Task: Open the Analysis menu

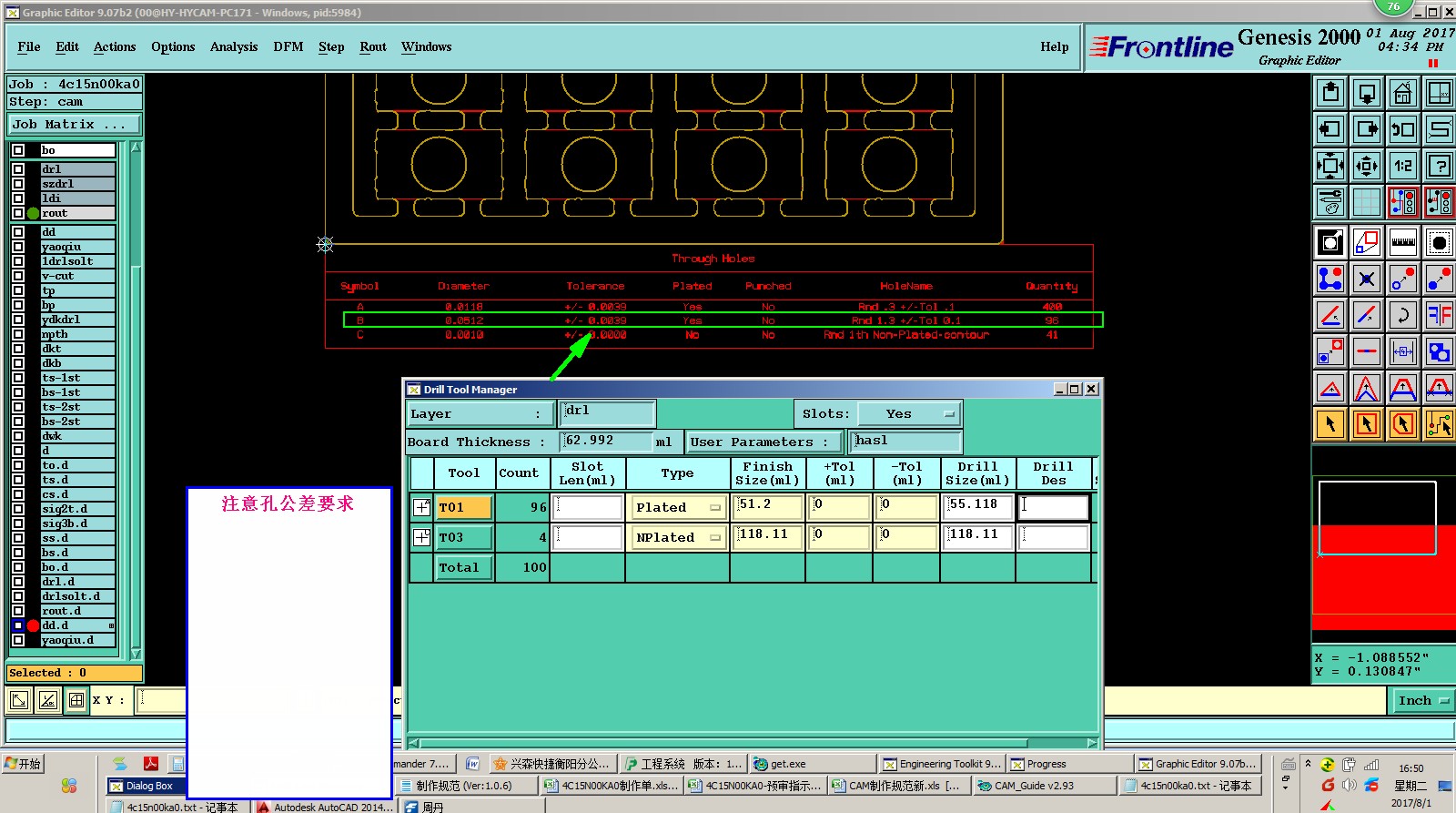Action: pos(234,47)
